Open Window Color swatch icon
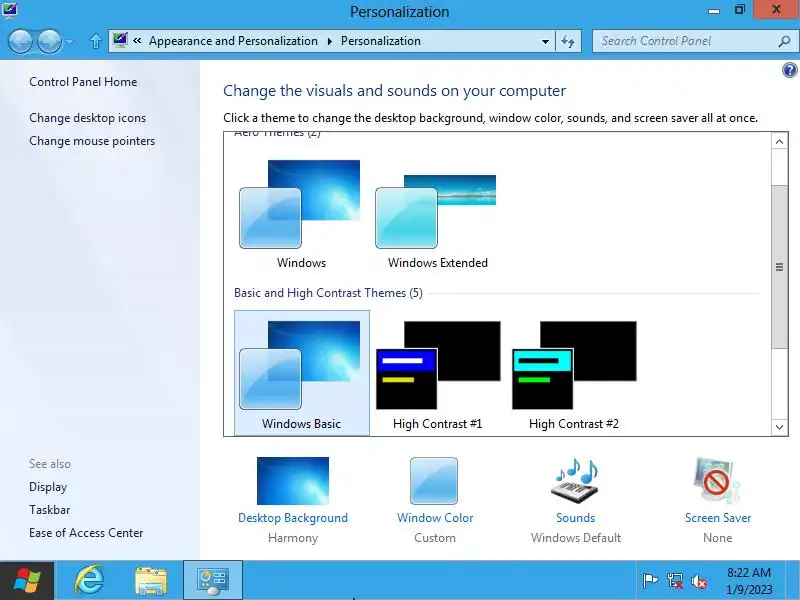Image resolution: width=800 pixels, height=600 pixels. [434, 481]
